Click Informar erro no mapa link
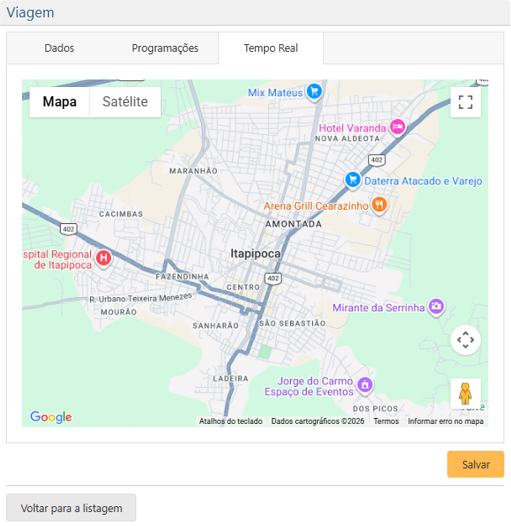Viewport: 511px width, 526px height. pyautogui.click(x=446, y=421)
